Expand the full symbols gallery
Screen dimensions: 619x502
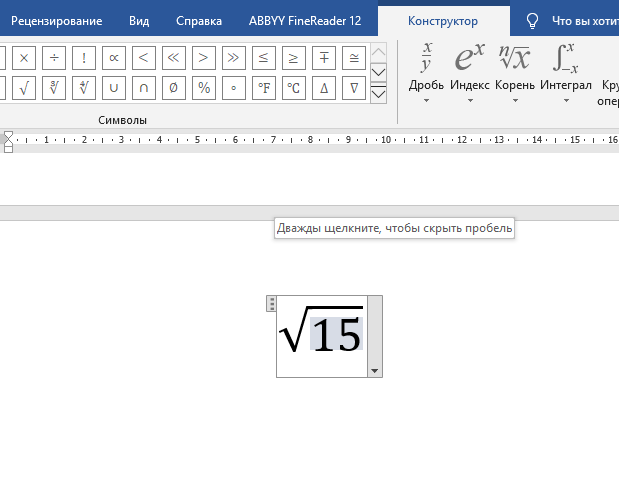click(378, 93)
